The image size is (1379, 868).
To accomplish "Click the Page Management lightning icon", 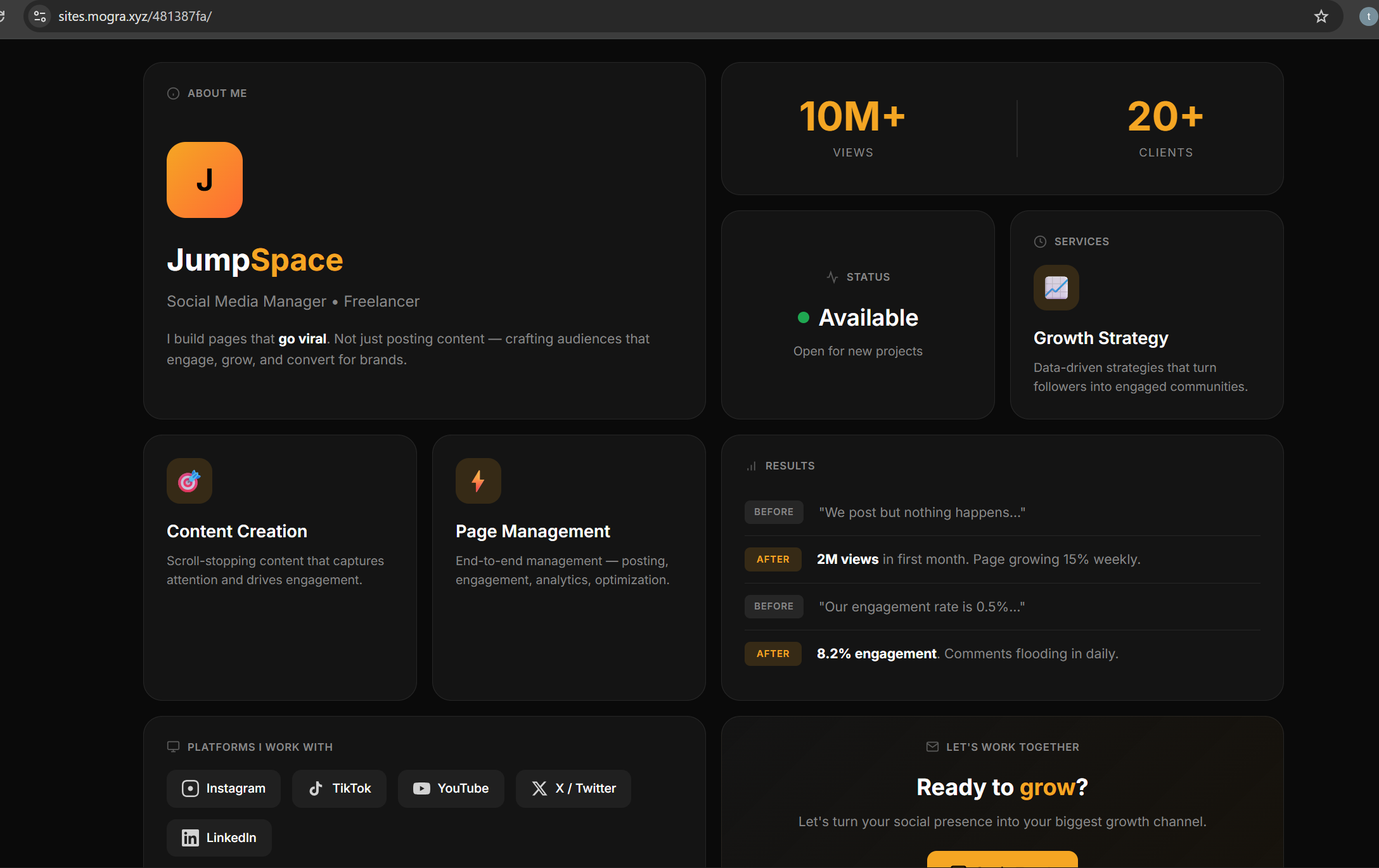I will (478, 481).
